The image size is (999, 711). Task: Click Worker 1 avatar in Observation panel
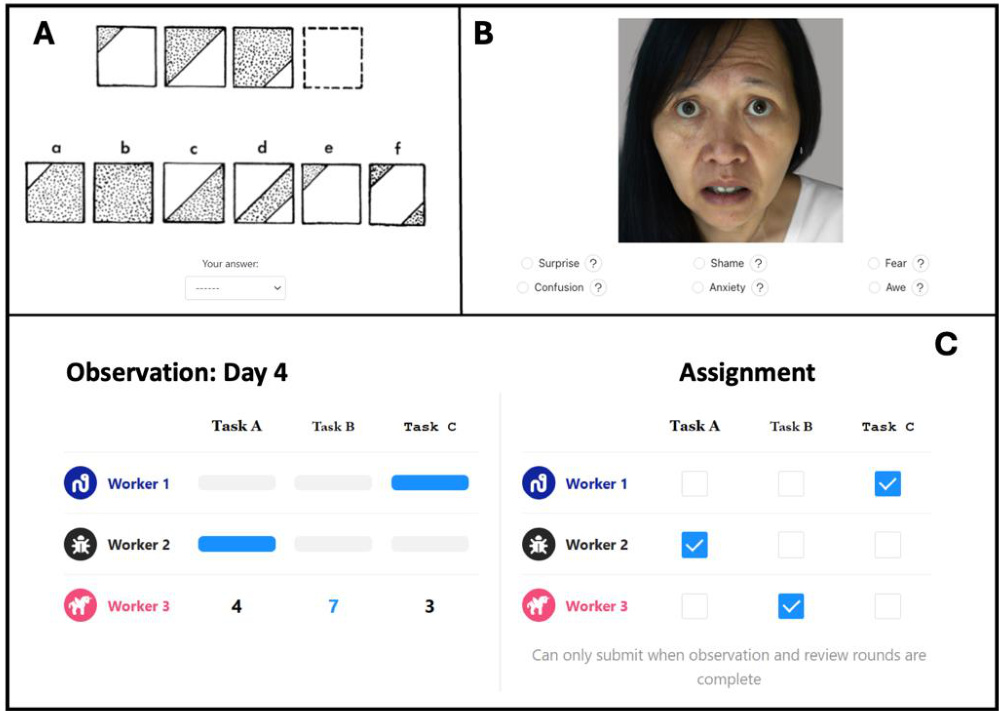click(80, 484)
